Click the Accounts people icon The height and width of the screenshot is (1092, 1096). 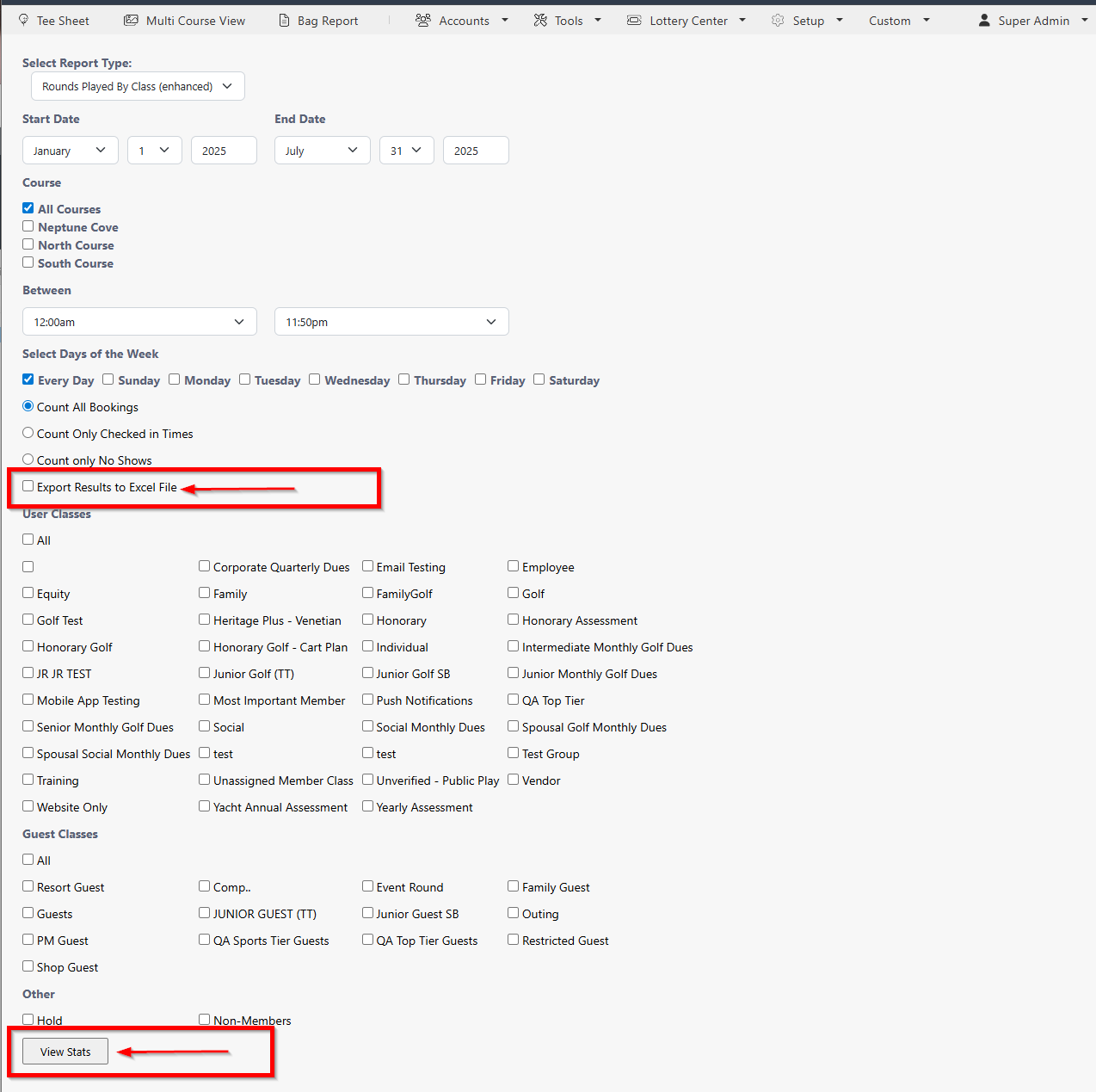(x=423, y=20)
